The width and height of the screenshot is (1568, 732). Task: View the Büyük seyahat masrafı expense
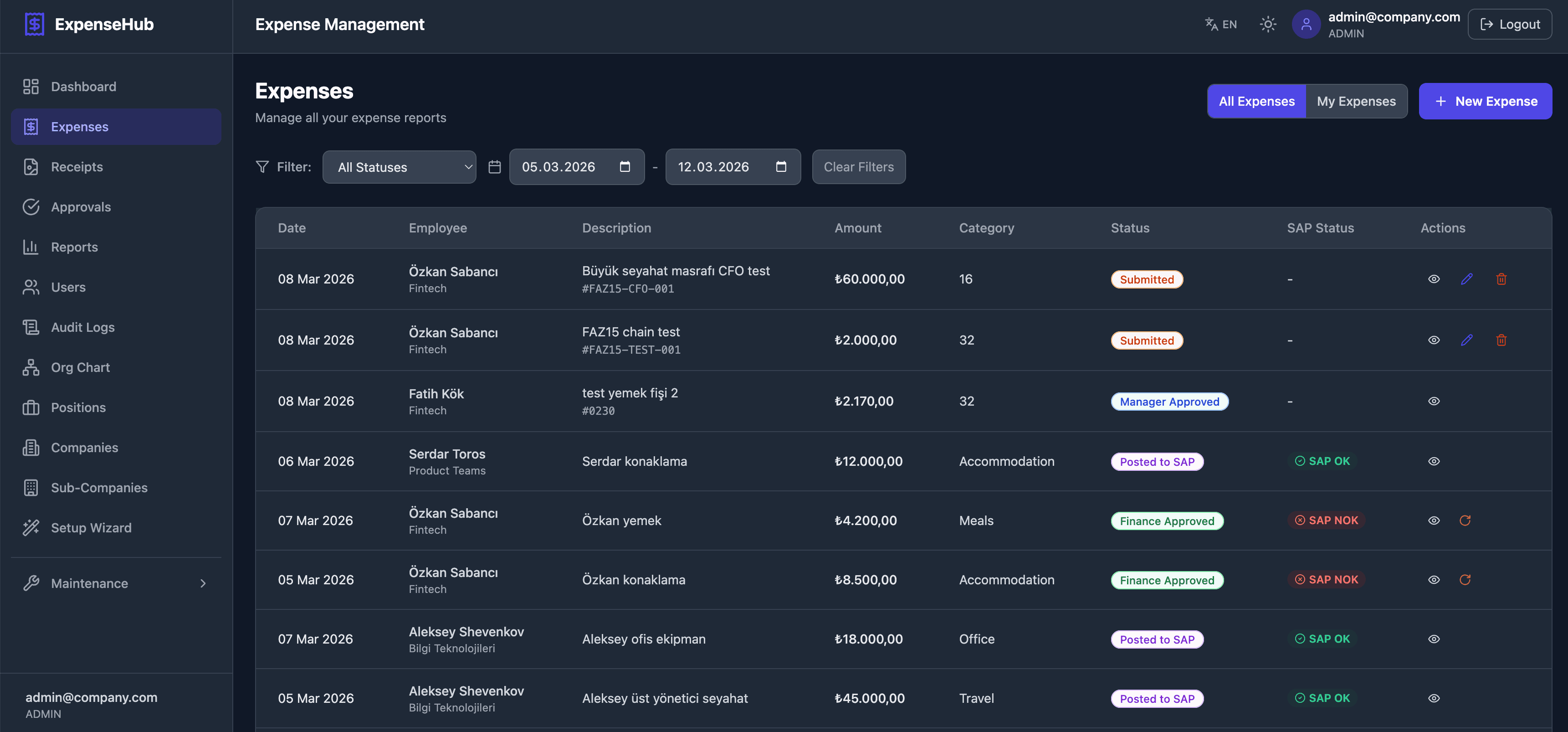(1434, 279)
